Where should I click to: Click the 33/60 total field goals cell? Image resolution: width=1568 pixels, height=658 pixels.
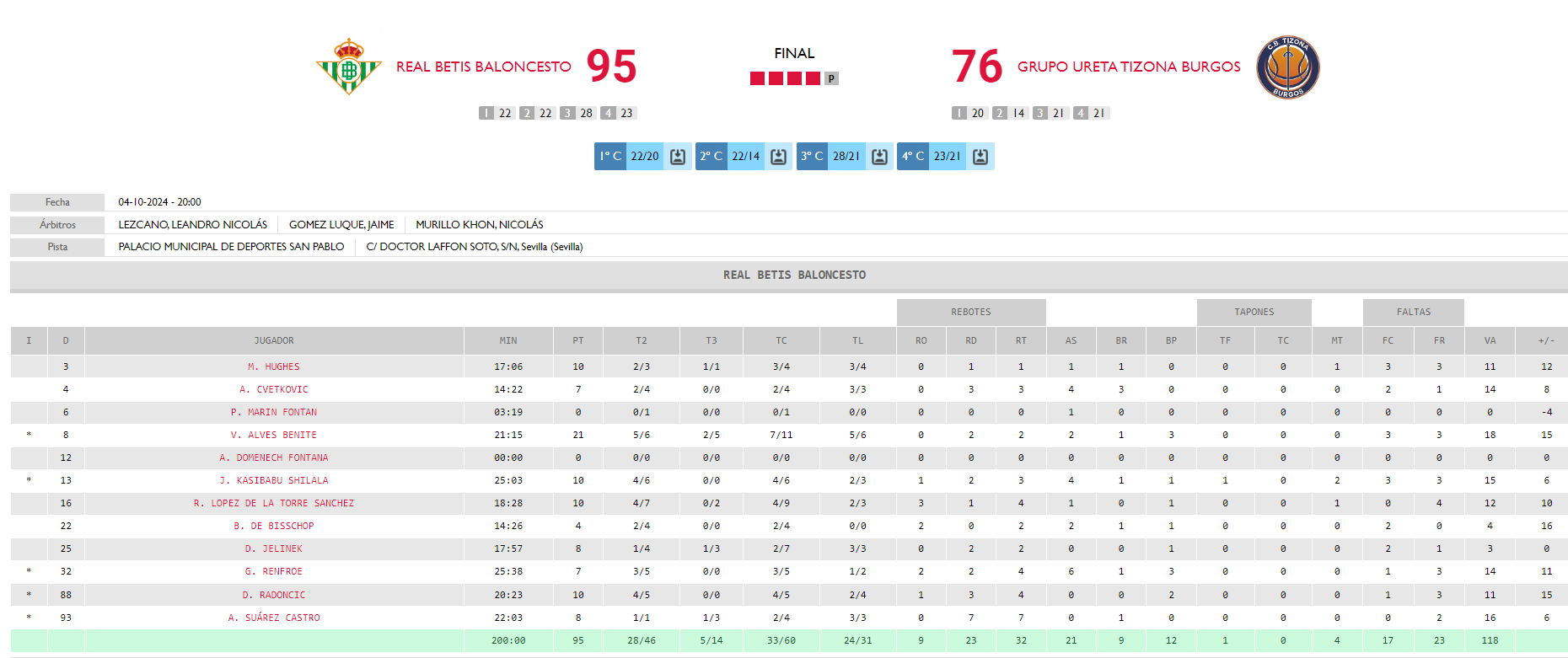(781, 641)
